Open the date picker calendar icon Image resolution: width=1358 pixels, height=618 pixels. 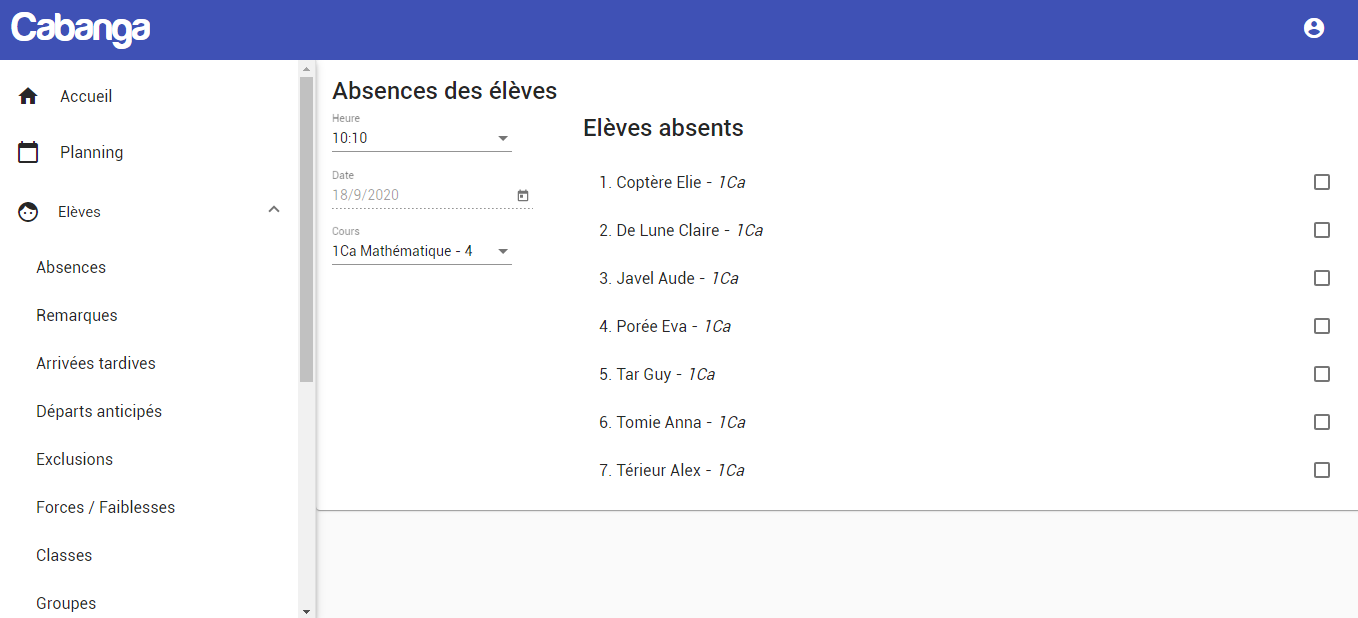pos(523,195)
